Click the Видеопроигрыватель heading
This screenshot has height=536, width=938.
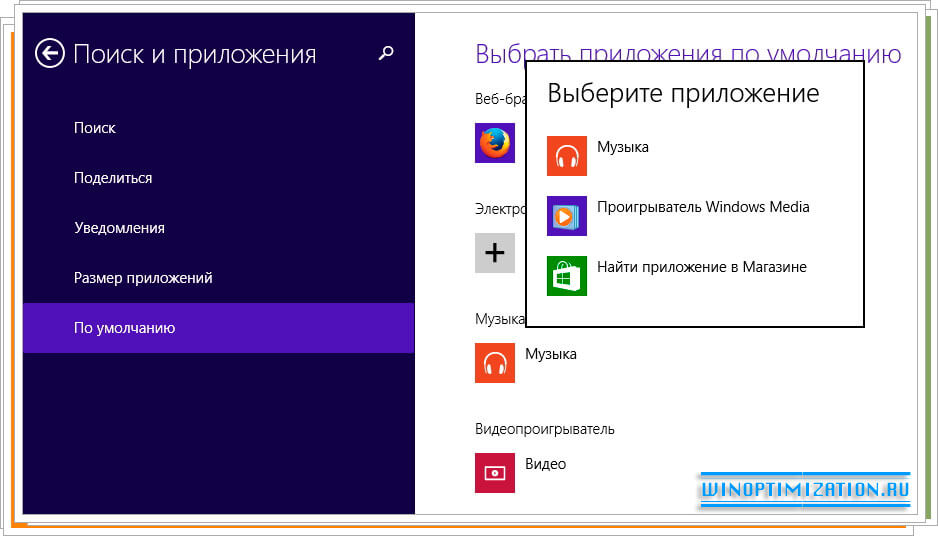point(544,430)
